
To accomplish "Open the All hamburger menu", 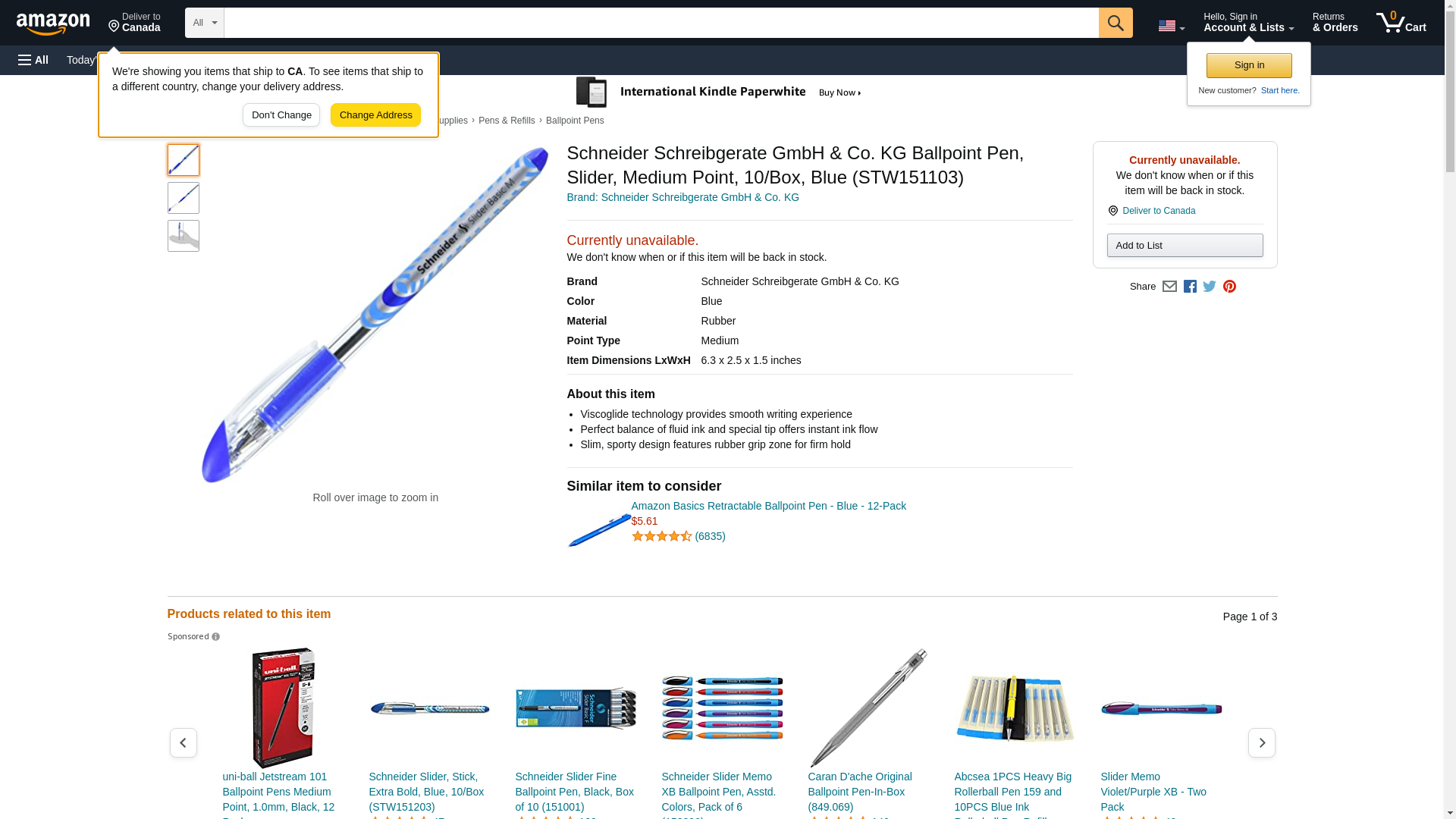I will coord(33,60).
